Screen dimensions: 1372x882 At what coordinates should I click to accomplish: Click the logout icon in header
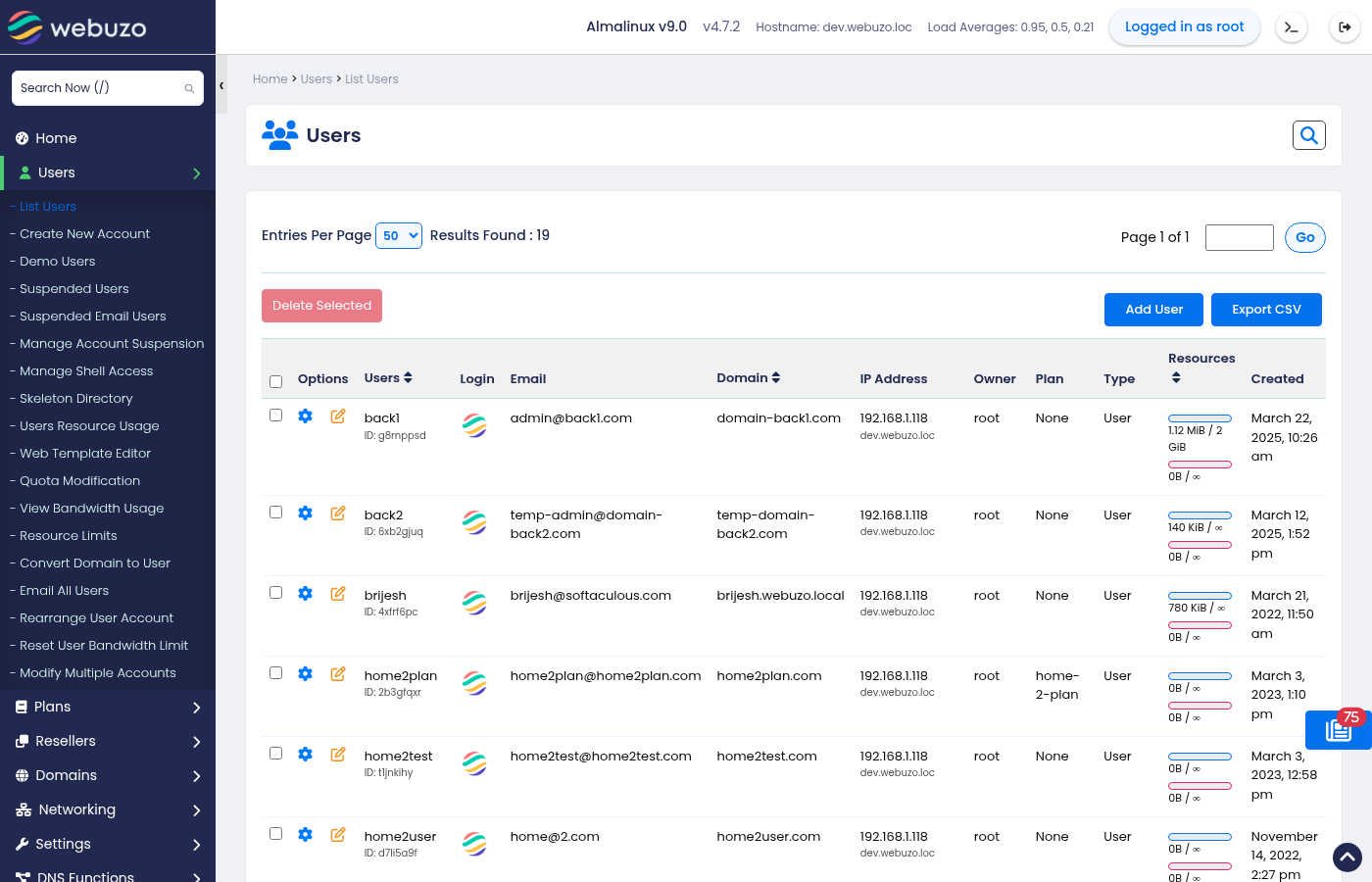pyautogui.click(x=1345, y=27)
